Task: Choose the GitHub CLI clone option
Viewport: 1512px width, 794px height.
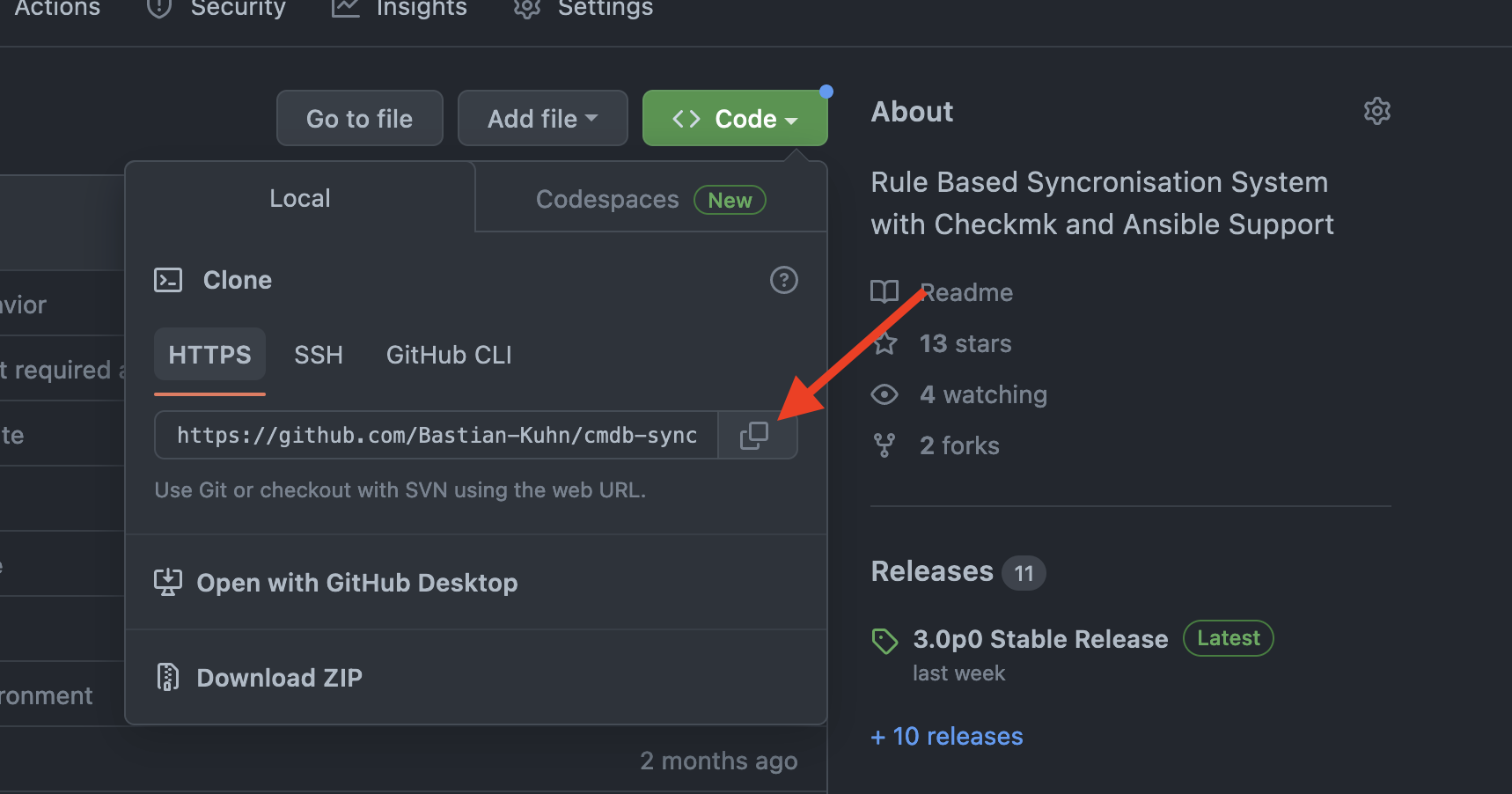Action: click(x=449, y=355)
